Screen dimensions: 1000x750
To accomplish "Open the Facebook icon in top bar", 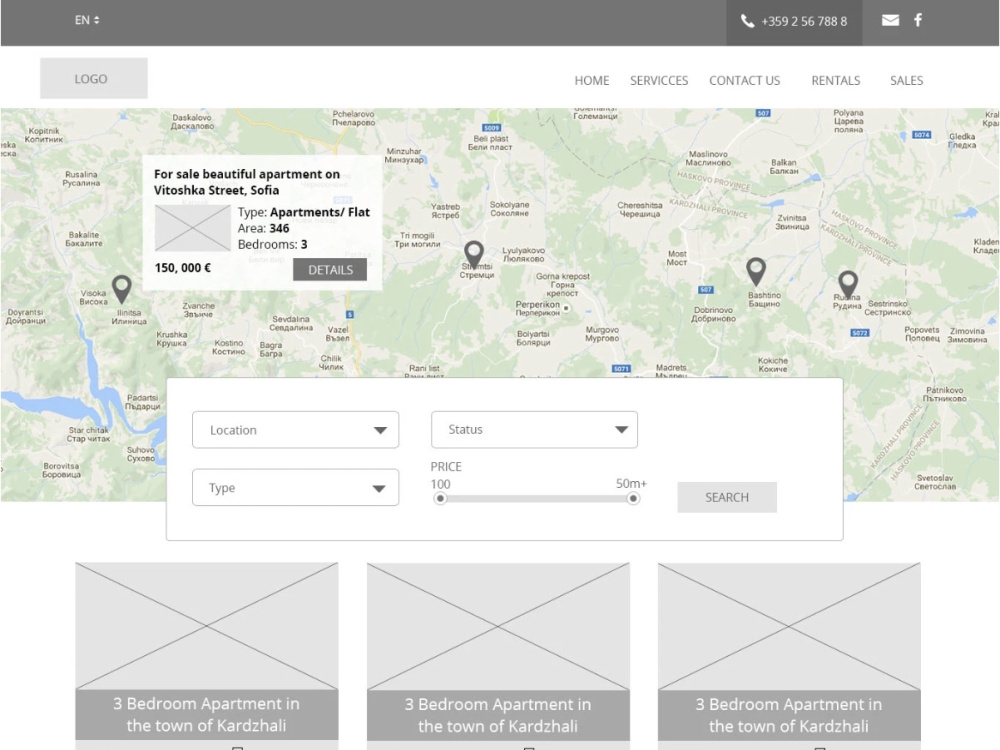I will (x=918, y=20).
